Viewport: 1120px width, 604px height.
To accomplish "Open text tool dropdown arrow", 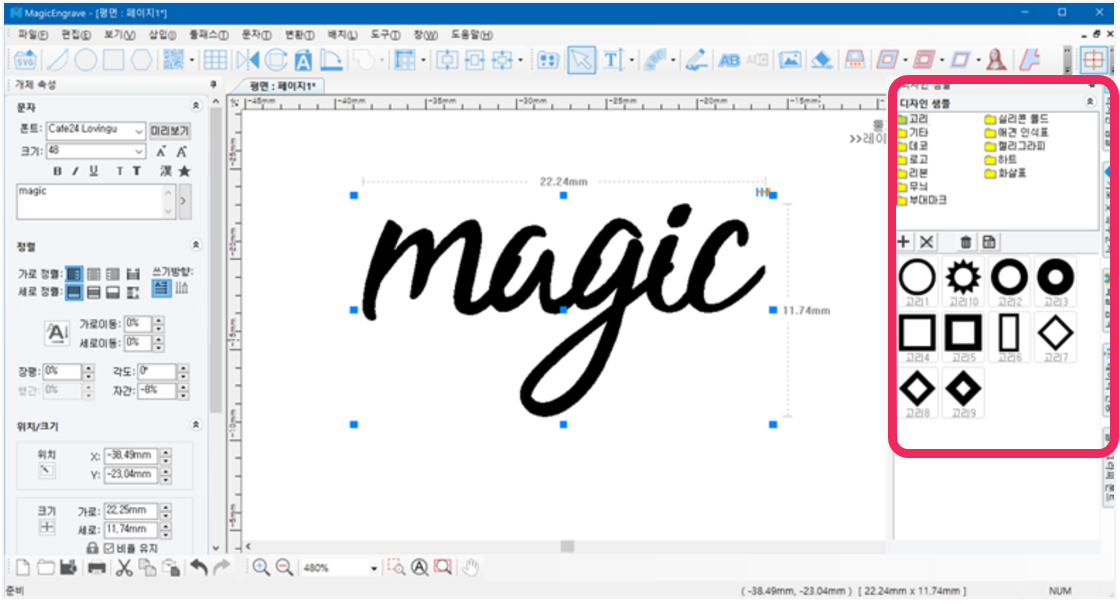I will (x=631, y=61).
